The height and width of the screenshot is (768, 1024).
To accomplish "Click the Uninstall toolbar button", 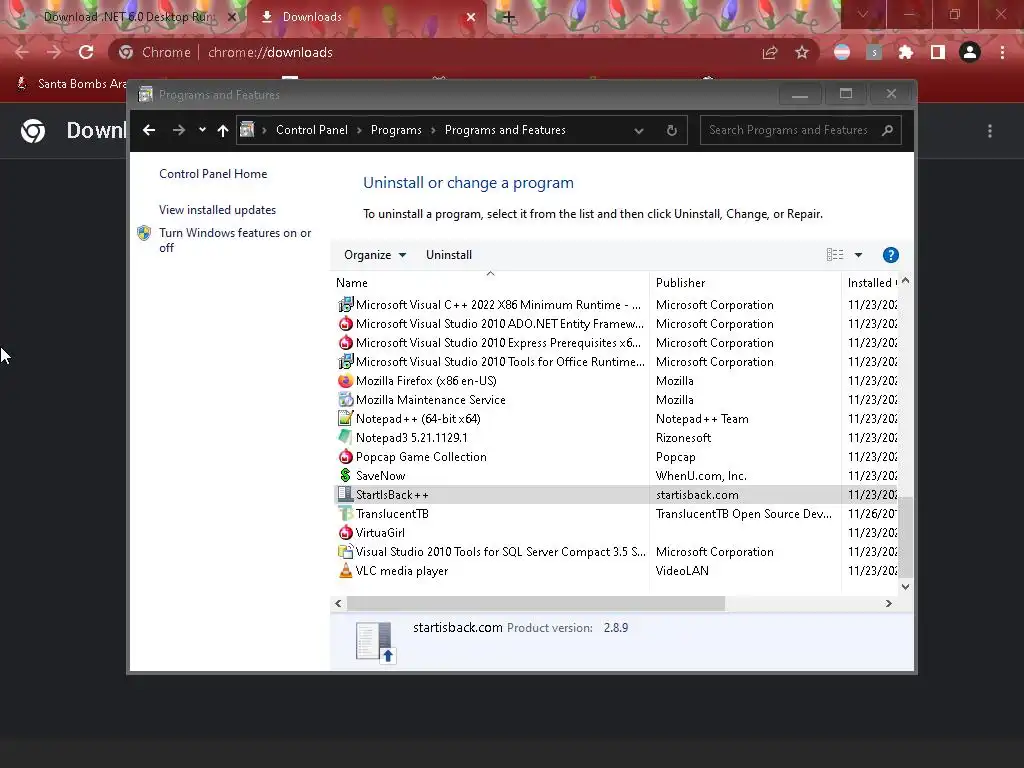I will coord(449,255).
